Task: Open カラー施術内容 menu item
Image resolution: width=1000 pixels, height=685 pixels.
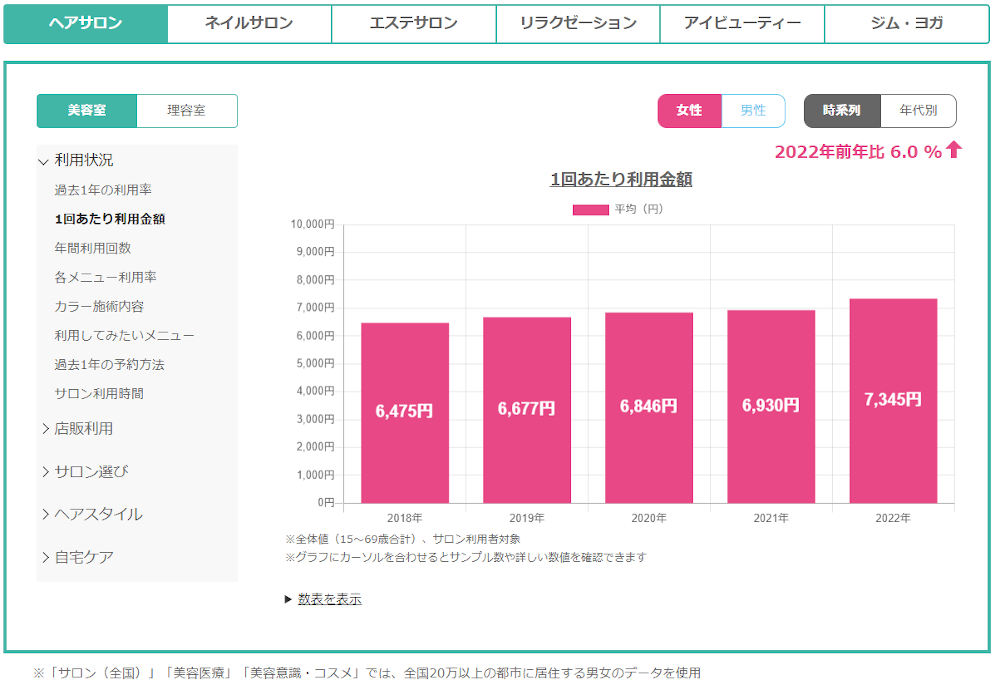Action: 99,306
